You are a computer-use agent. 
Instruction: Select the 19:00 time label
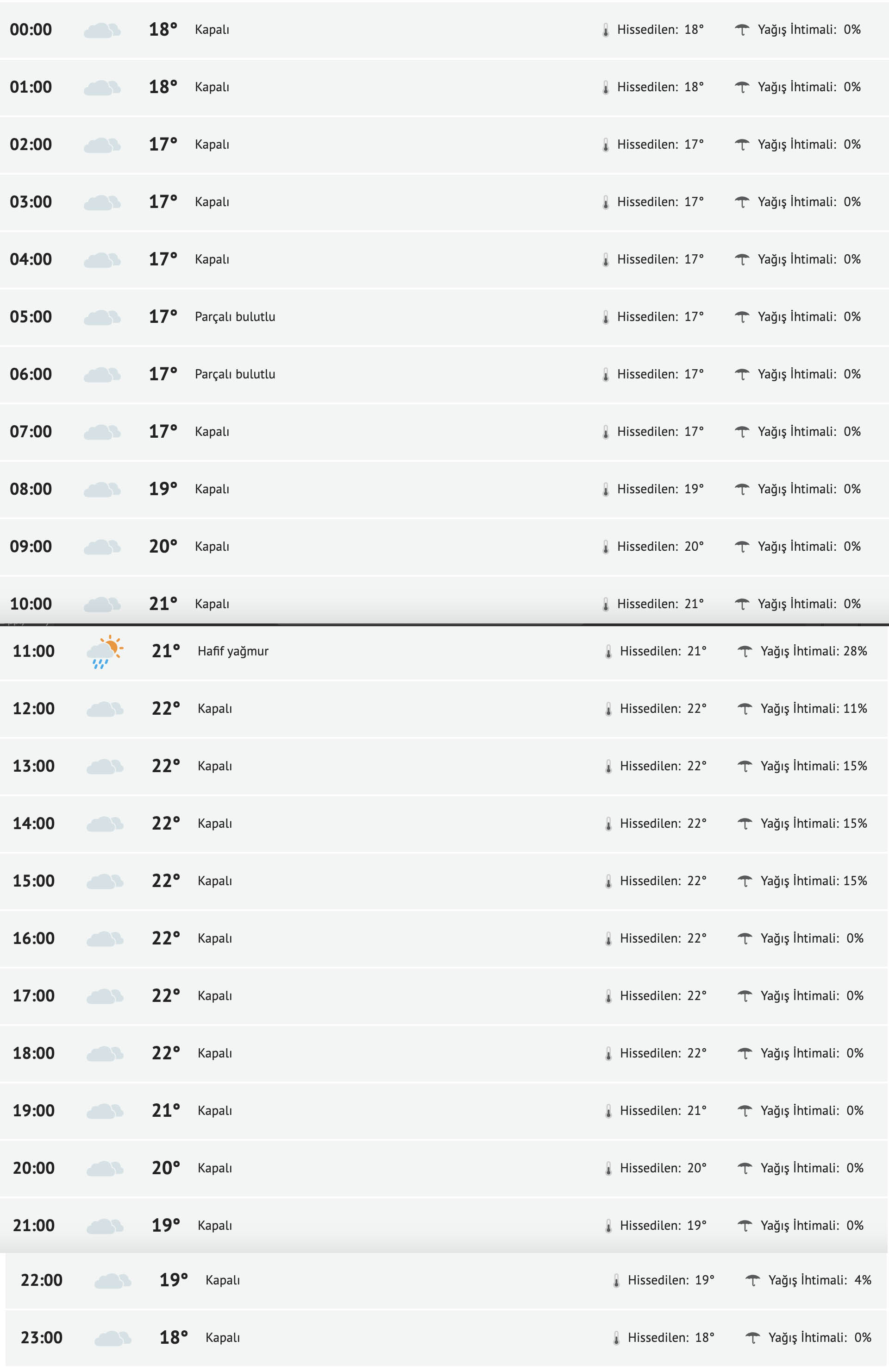34,1110
